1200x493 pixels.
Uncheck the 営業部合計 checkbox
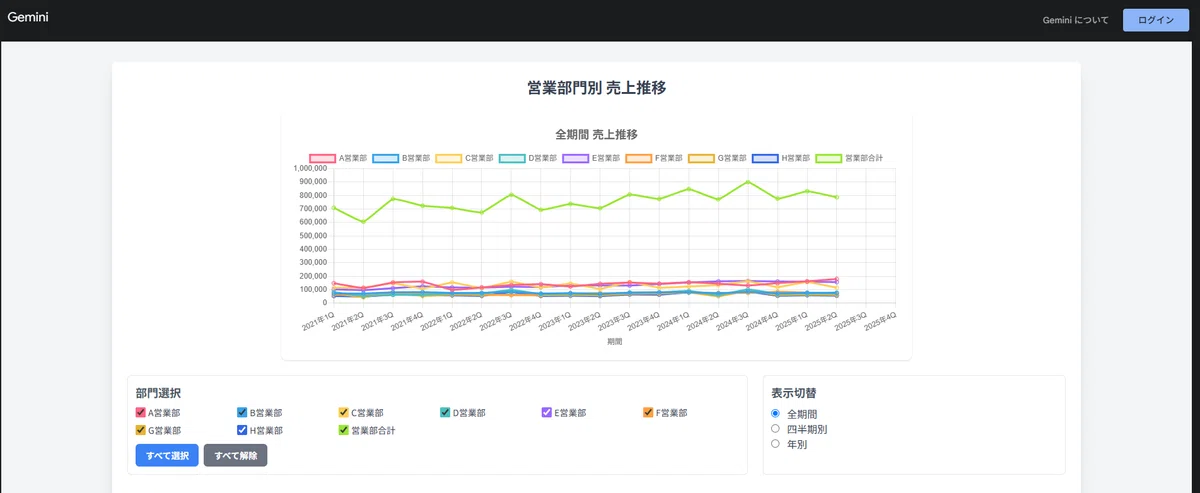pos(344,430)
